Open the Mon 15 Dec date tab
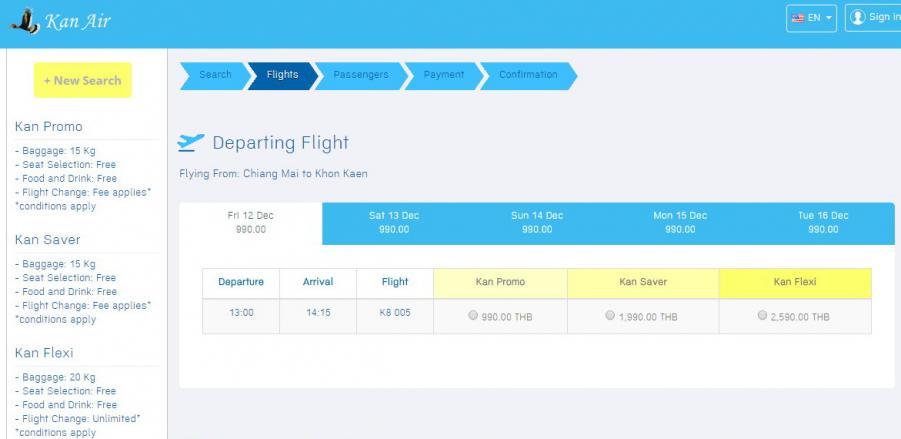Viewport: 901px width, 439px height. point(680,222)
